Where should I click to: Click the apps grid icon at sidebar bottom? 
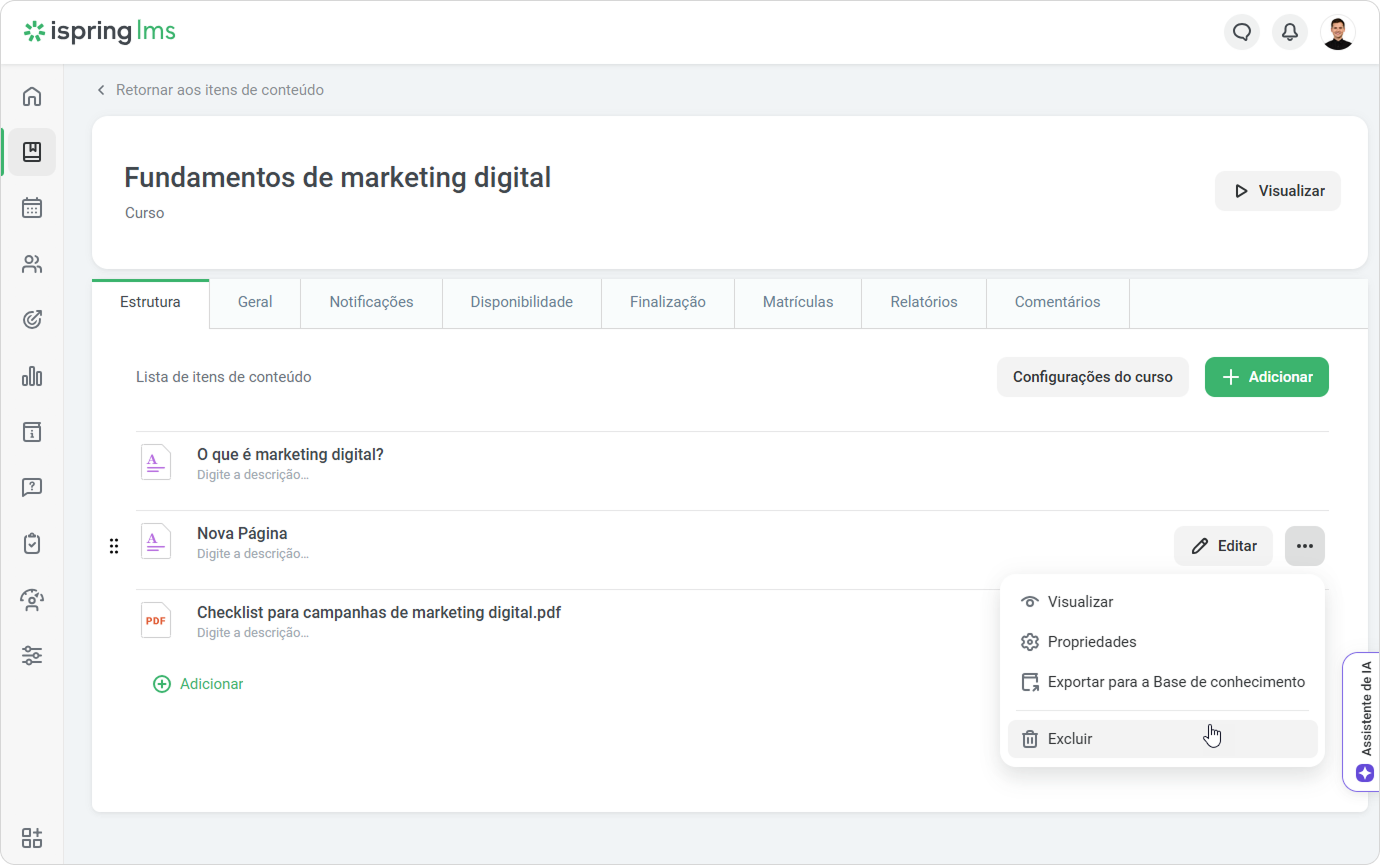pyautogui.click(x=32, y=838)
